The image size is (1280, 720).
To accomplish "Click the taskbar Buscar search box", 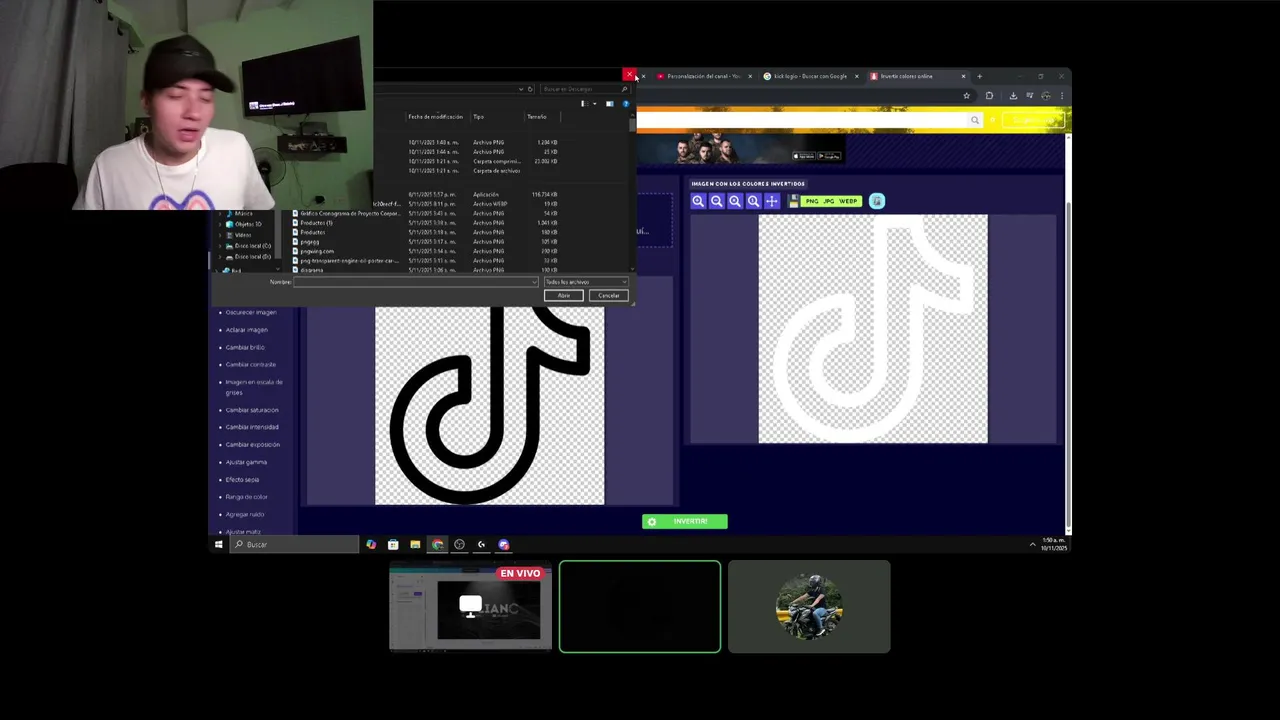I will pyautogui.click(x=294, y=544).
